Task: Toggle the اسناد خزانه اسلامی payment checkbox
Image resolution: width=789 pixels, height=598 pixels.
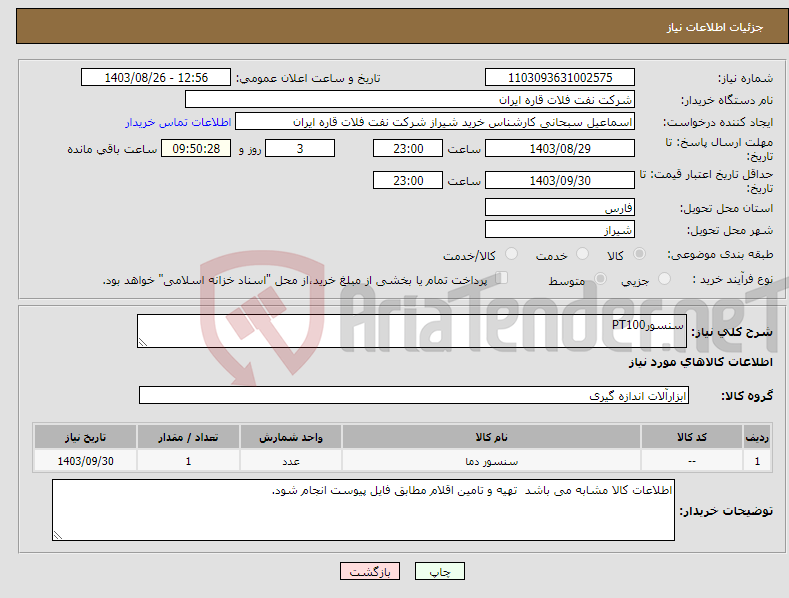Action: 501,278
